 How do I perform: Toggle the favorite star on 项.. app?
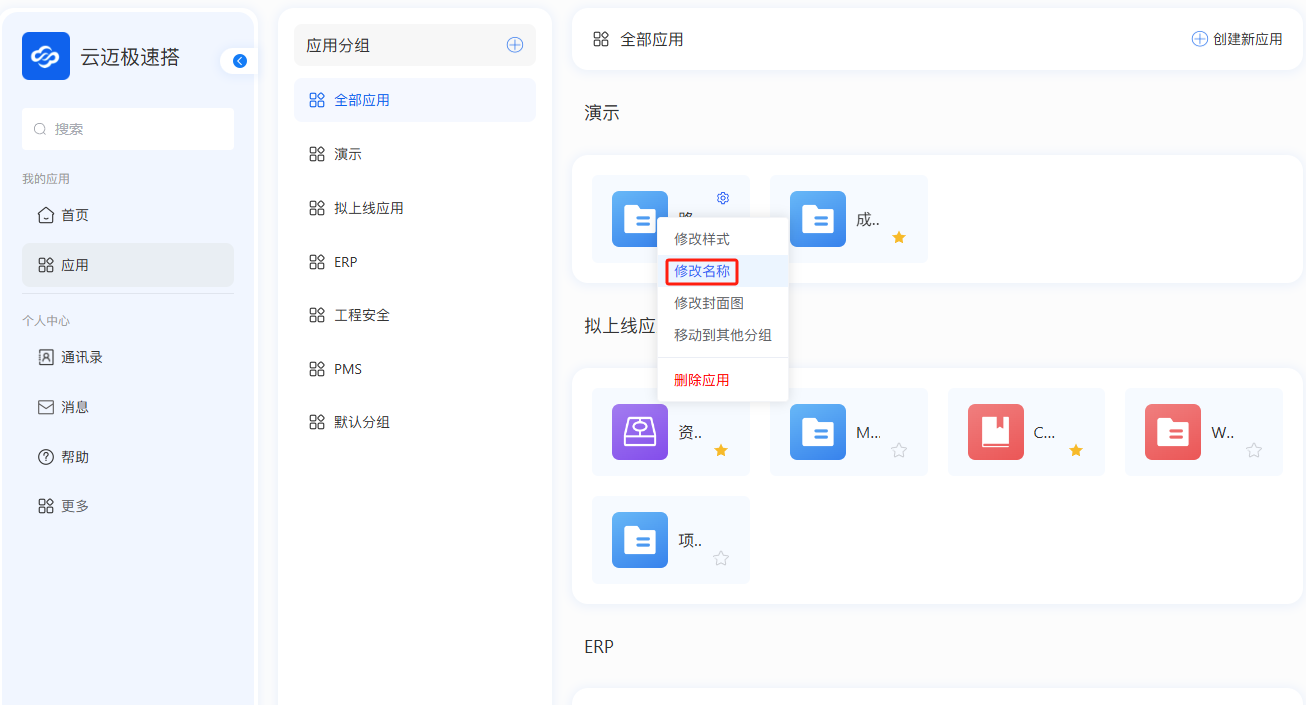click(721, 558)
